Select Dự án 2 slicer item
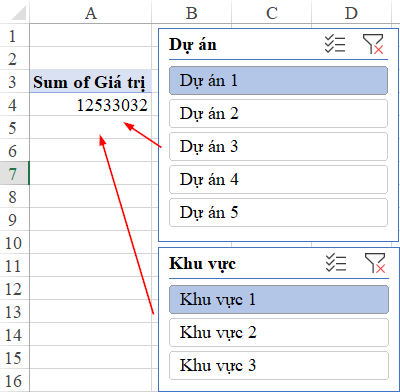 pyautogui.click(x=278, y=113)
